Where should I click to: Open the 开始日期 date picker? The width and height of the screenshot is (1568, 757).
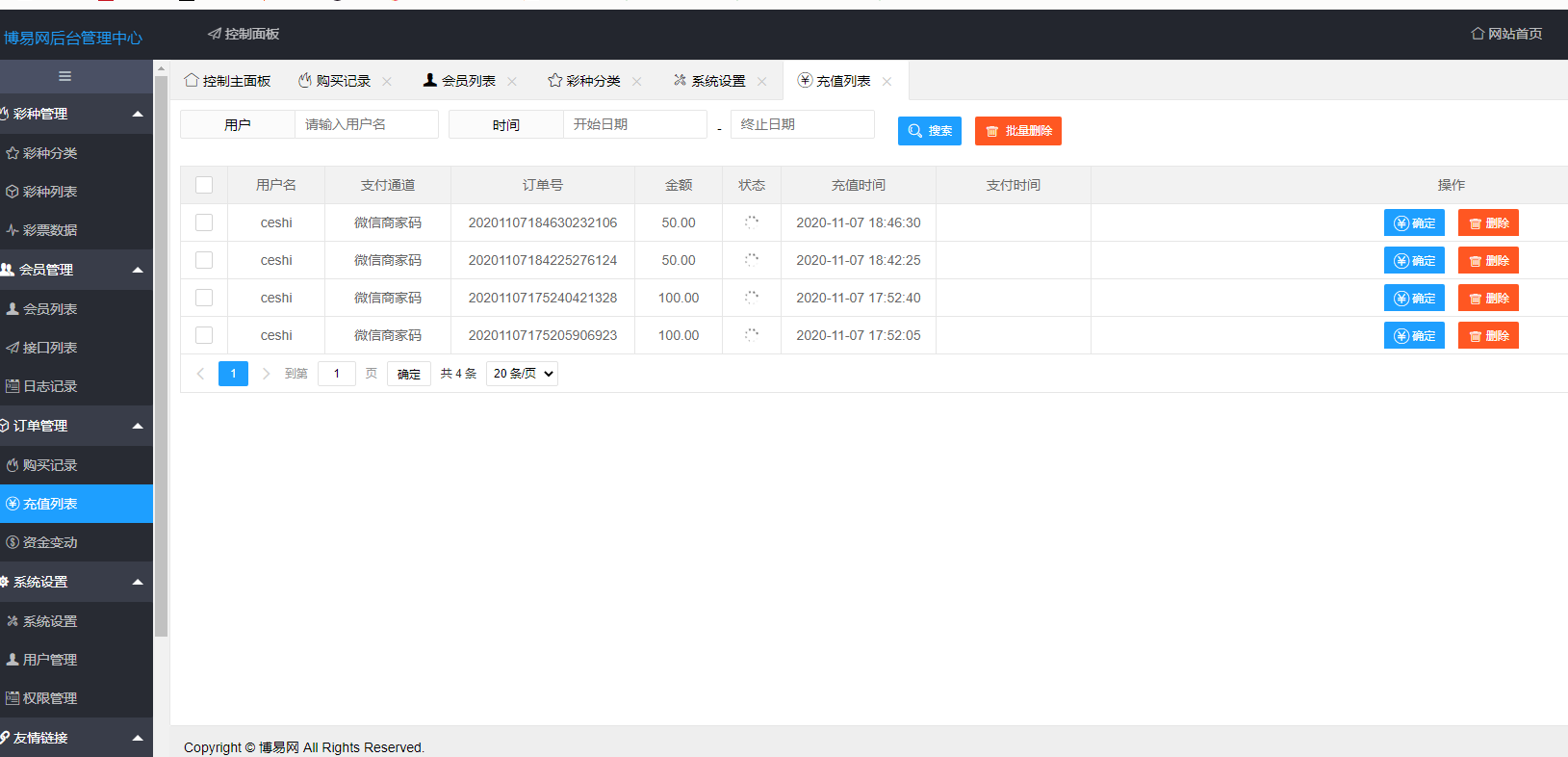click(635, 124)
